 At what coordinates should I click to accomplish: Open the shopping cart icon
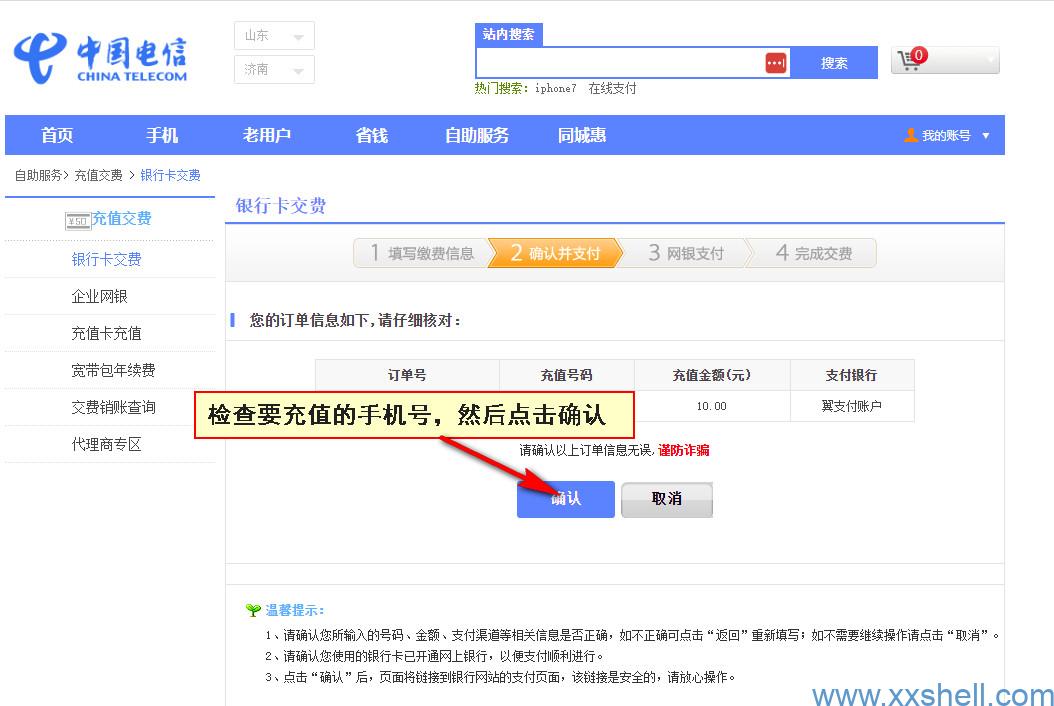(x=910, y=60)
